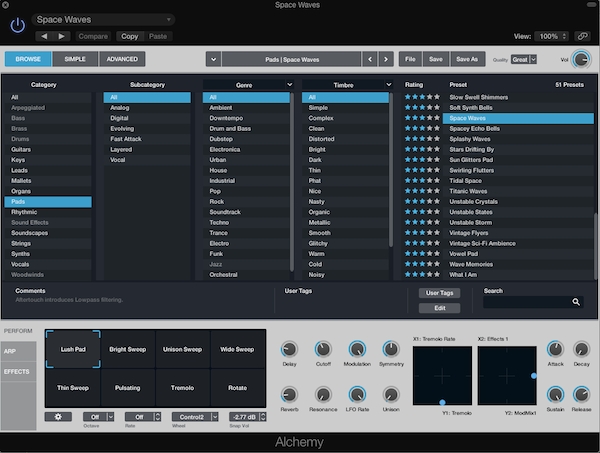Click the Save As button
Screen dimensions: 600x453
[467, 59]
